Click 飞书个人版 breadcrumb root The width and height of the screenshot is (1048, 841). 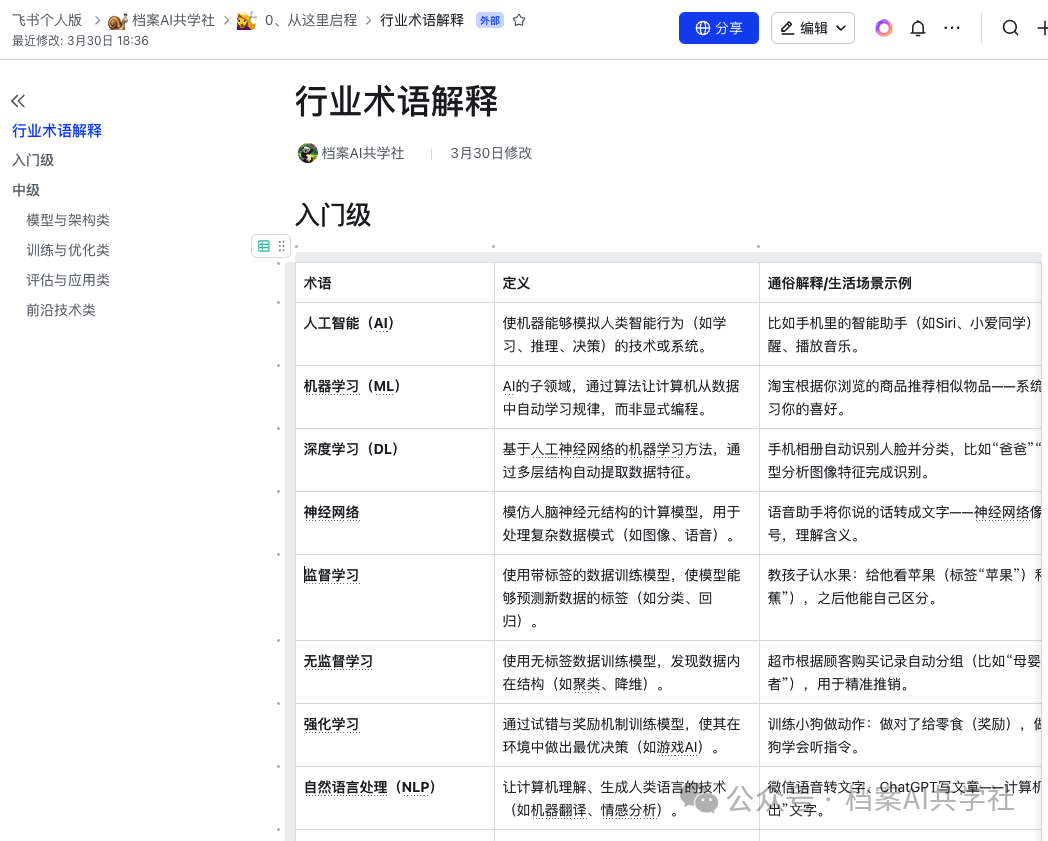click(47, 20)
